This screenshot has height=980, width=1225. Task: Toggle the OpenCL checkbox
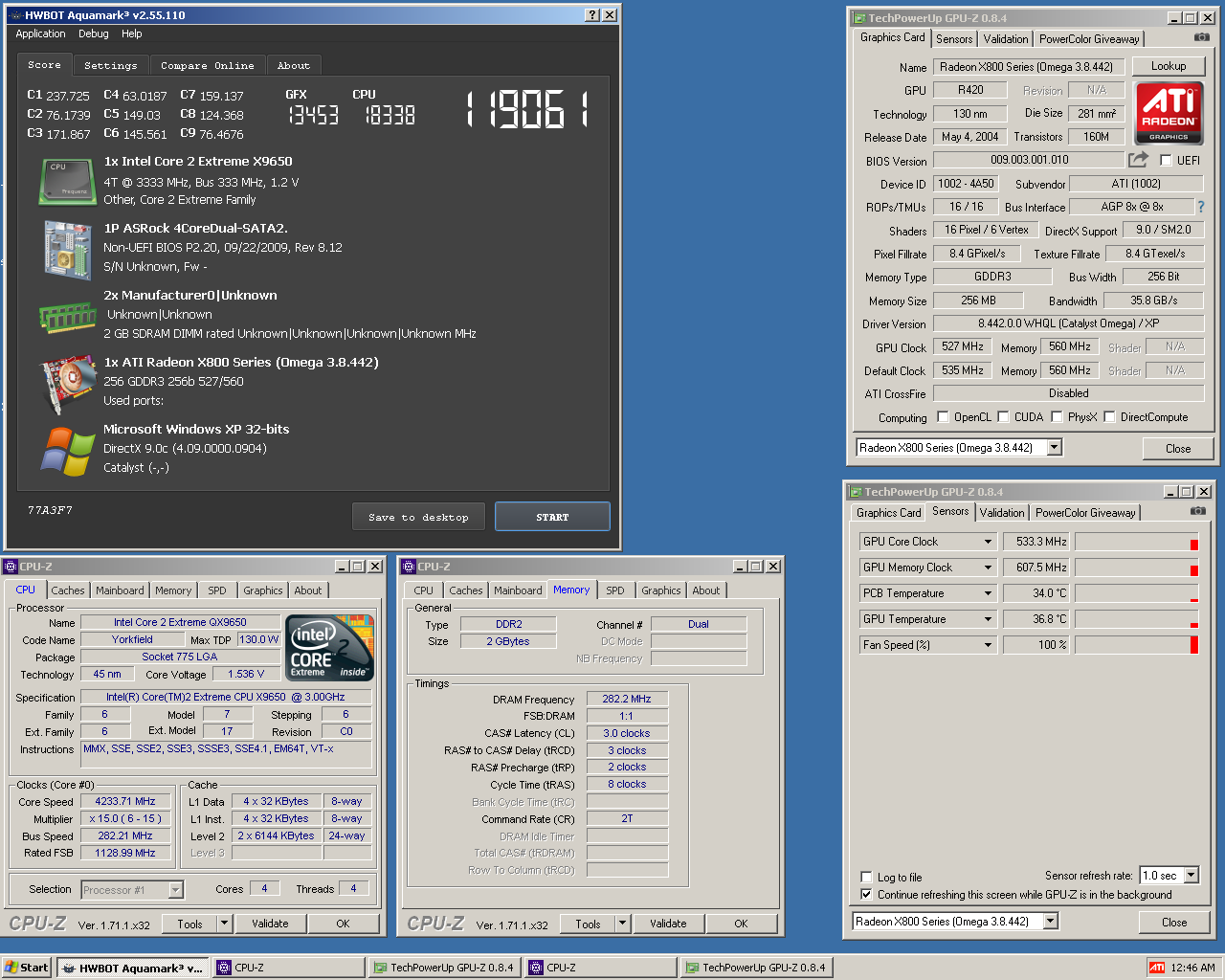coord(943,416)
